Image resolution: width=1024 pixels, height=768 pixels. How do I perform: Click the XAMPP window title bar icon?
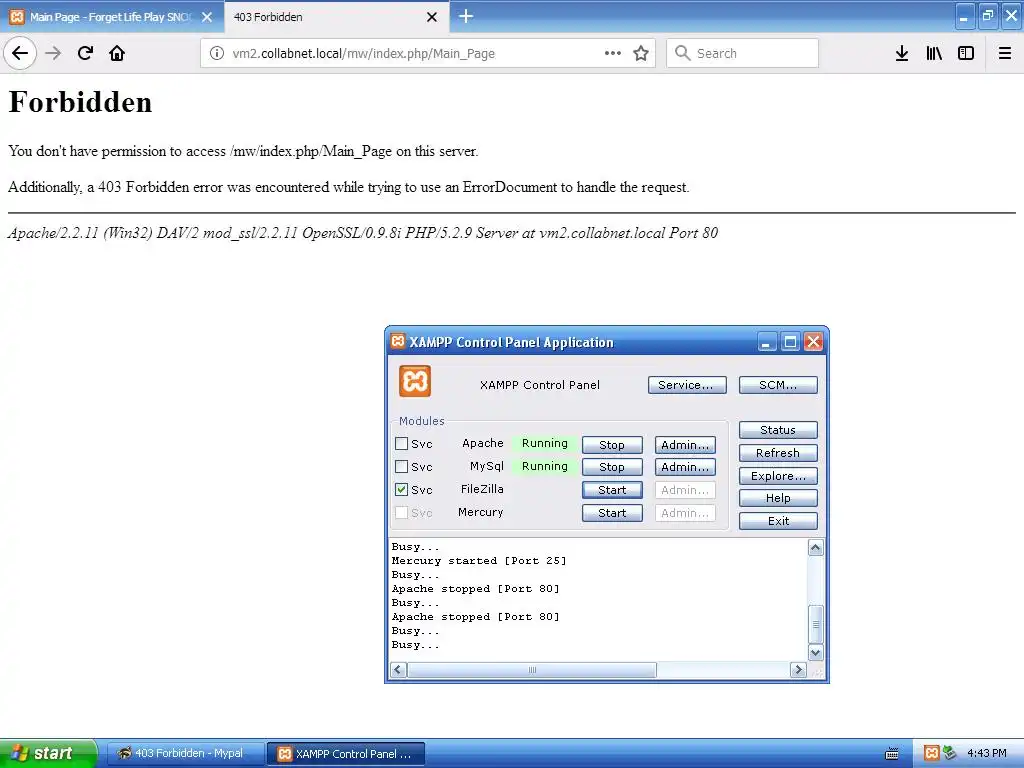(398, 341)
